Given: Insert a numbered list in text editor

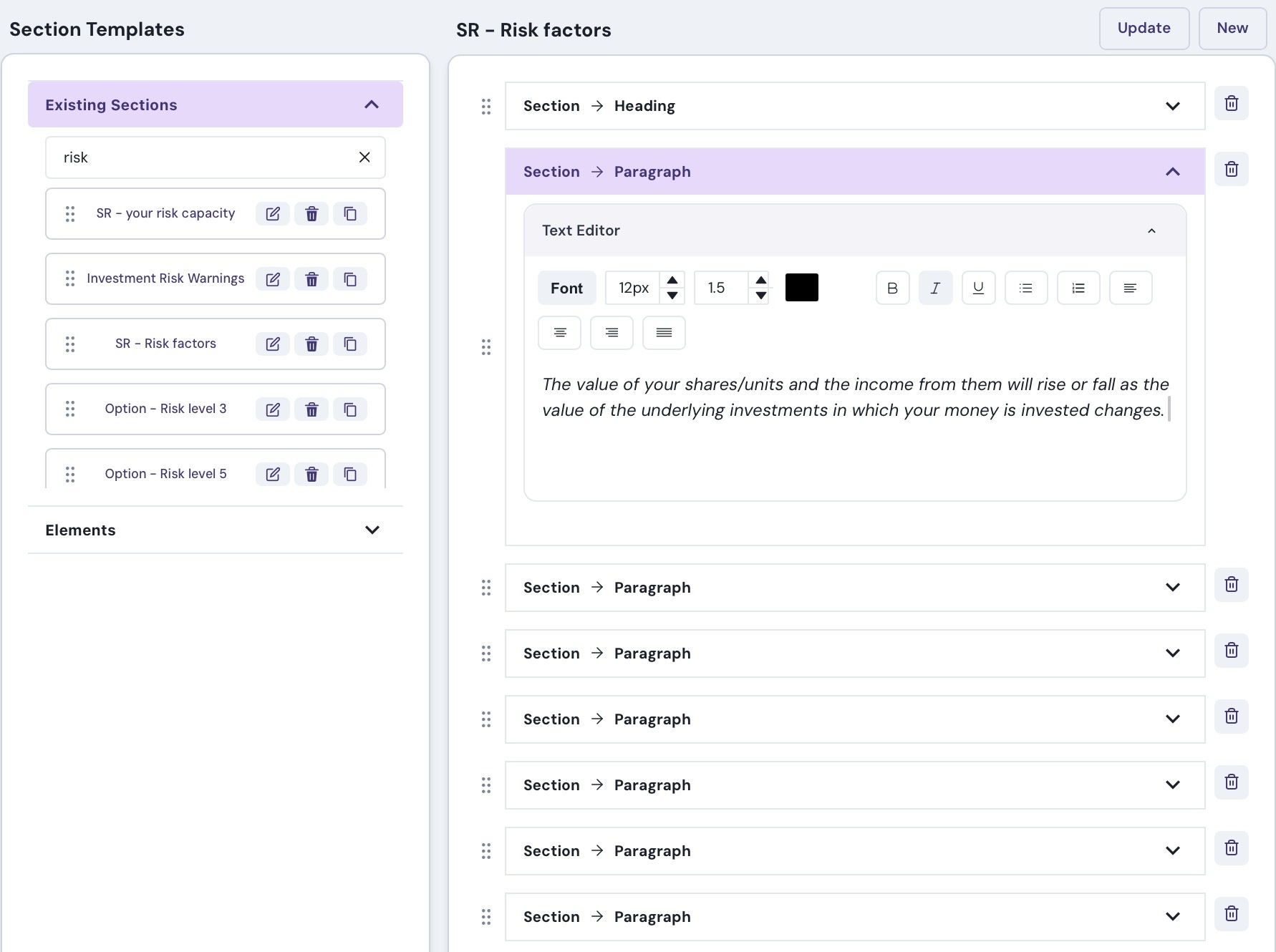Looking at the screenshot, I should point(1078,288).
